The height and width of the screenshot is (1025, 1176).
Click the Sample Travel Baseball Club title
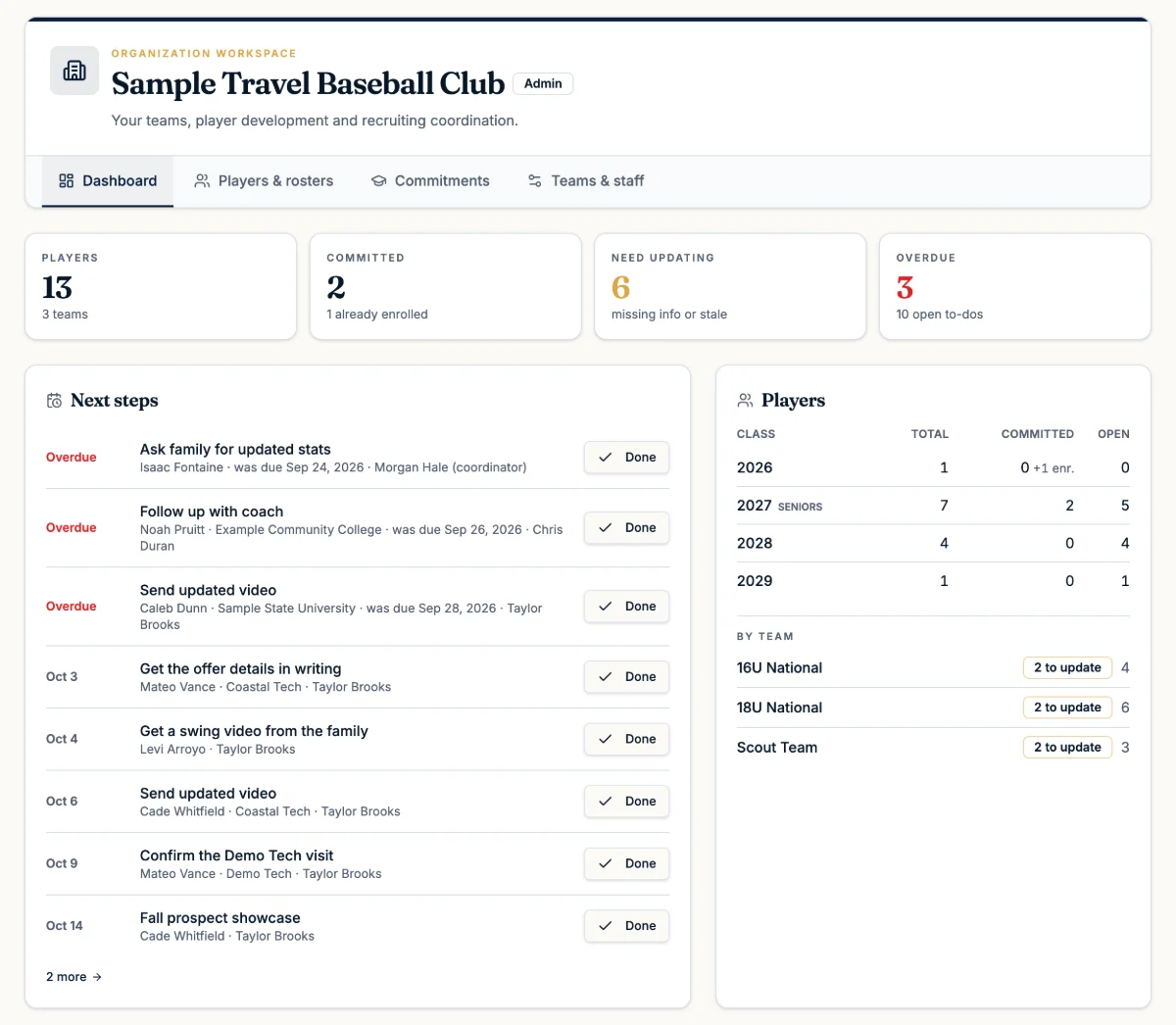coord(308,84)
